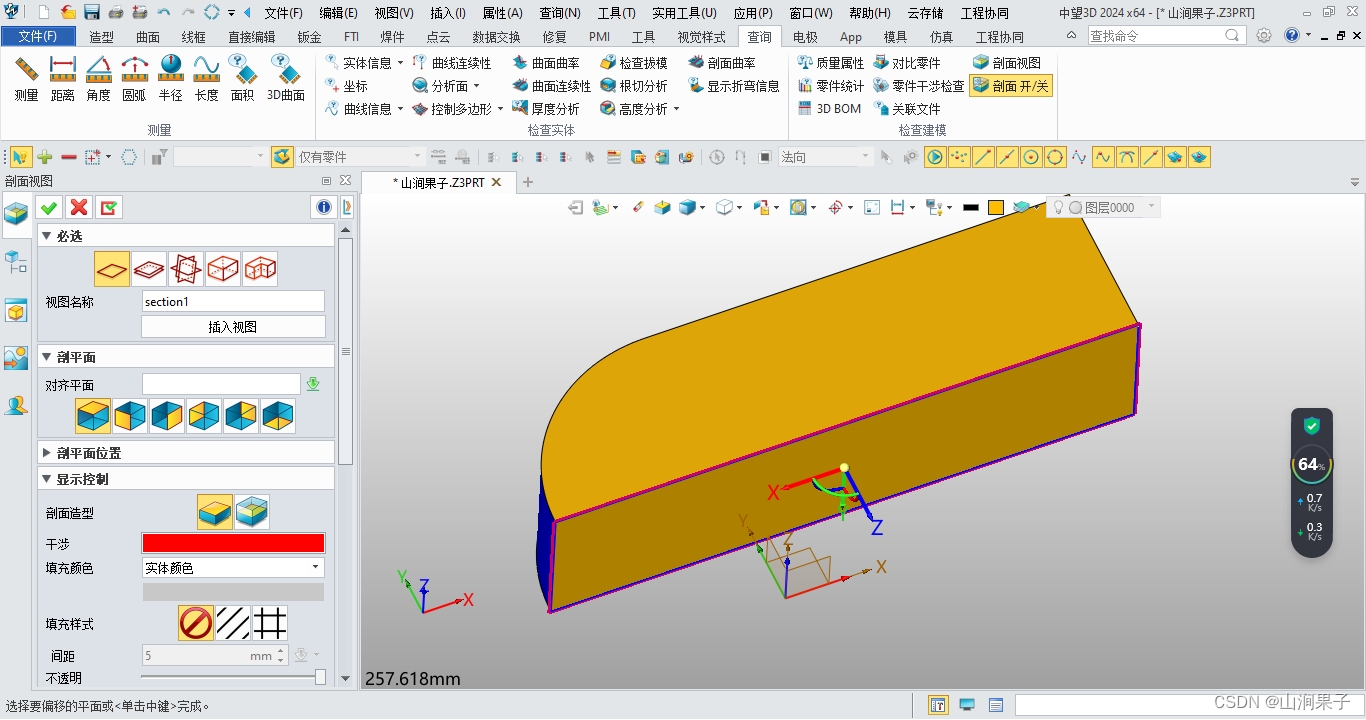The width and height of the screenshot is (1366, 720).
Task: Select the crossed-grid 填充样式 hatch pattern
Action: tap(270, 623)
